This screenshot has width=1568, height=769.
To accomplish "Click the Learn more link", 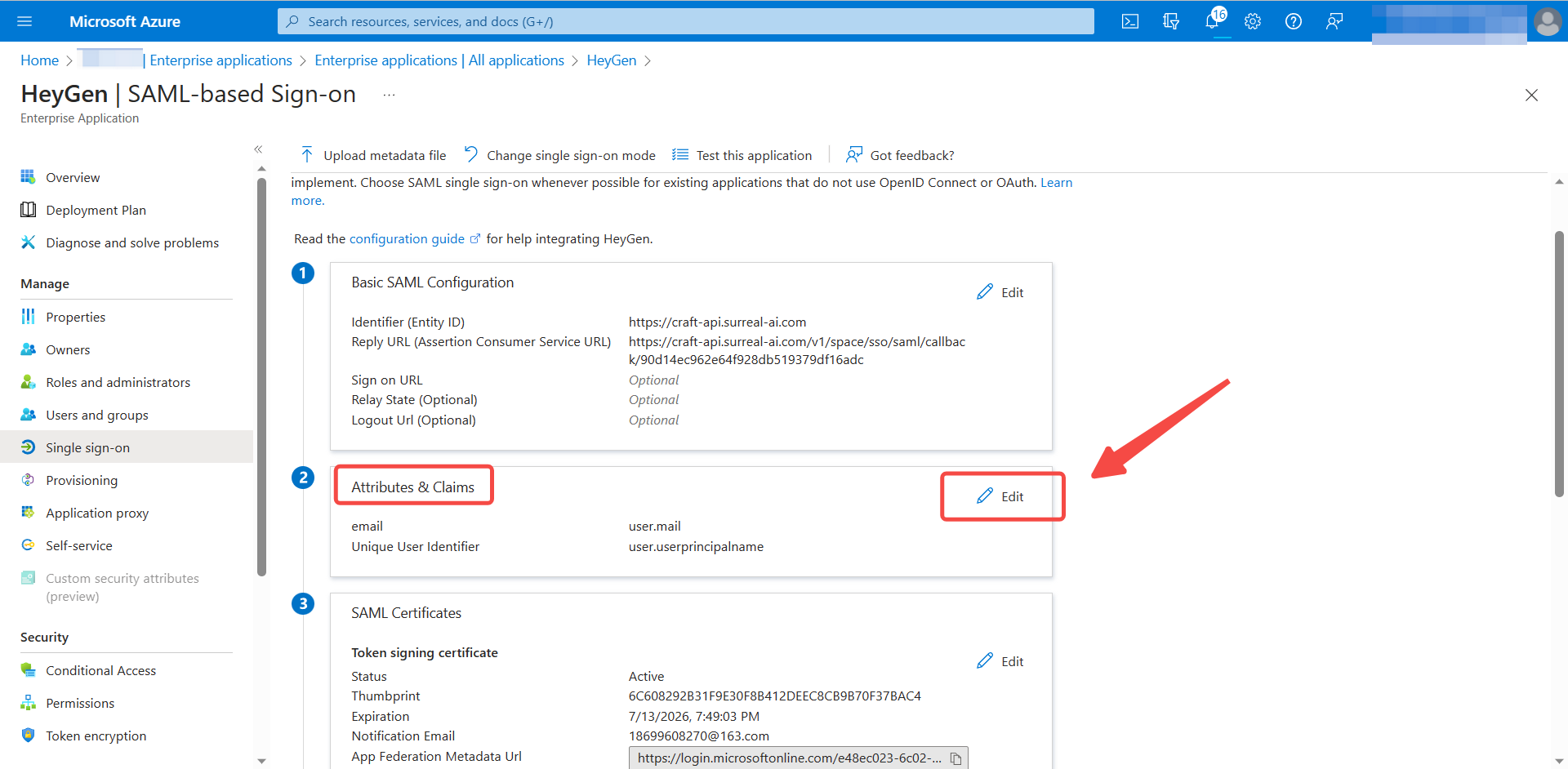I will (x=1056, y=183).
